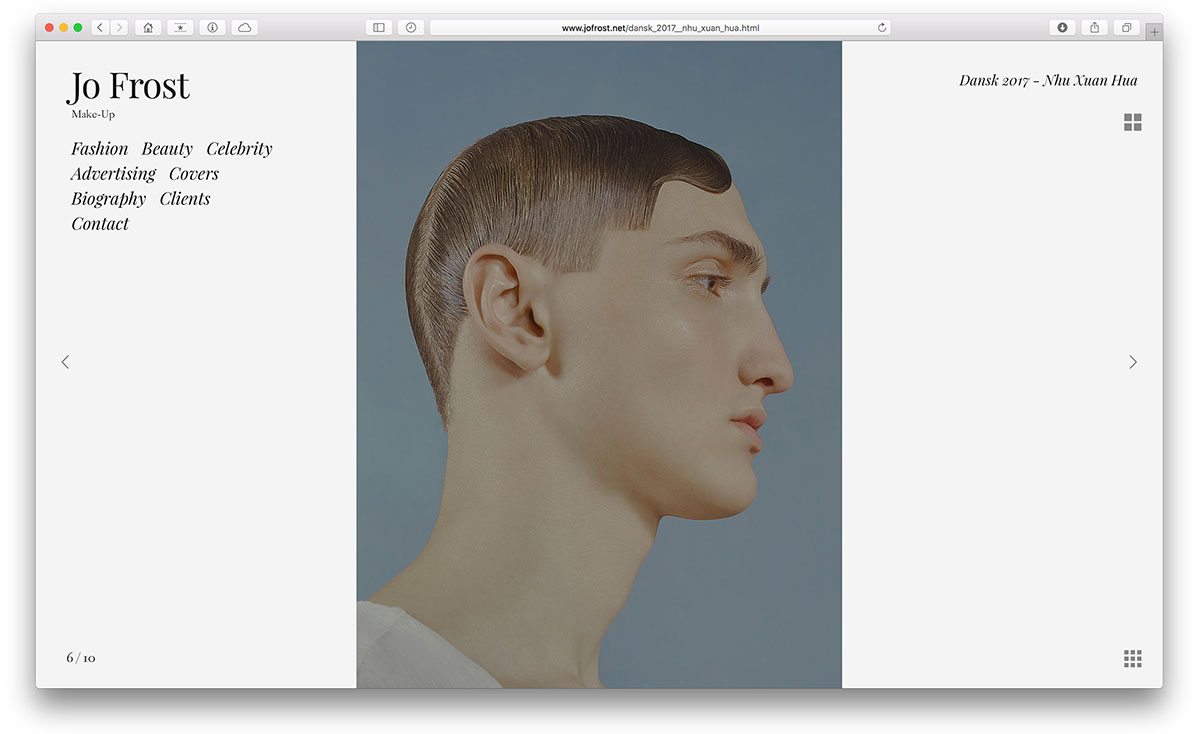Go back with Safari's back arrow
Viewport: 1200px width, 734px height.
pos(100,28)
